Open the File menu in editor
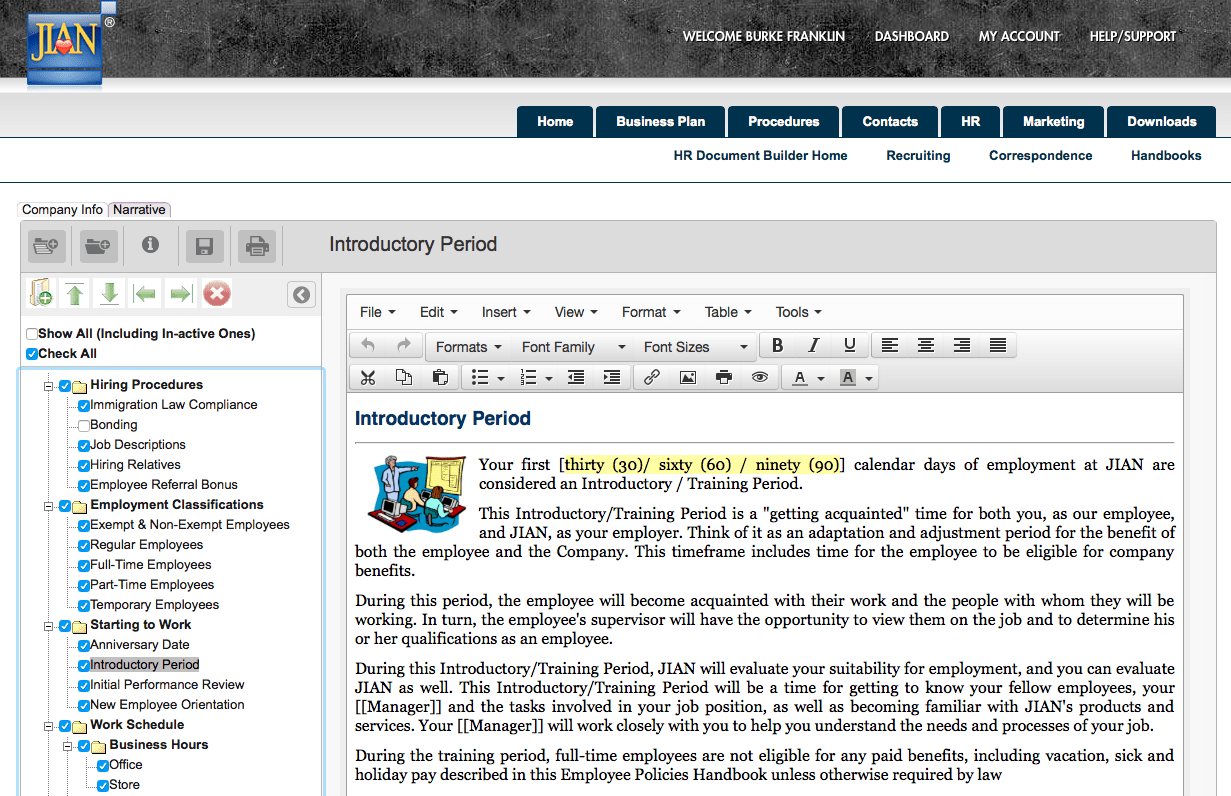Viewport: 1231px width, 796px height. pos(377,312)
